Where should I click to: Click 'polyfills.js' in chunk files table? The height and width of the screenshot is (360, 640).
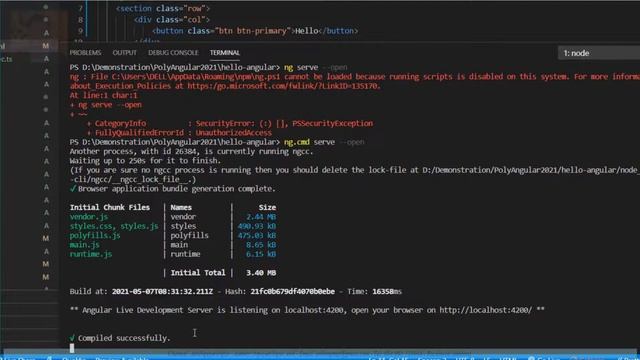tap(95, 236)
